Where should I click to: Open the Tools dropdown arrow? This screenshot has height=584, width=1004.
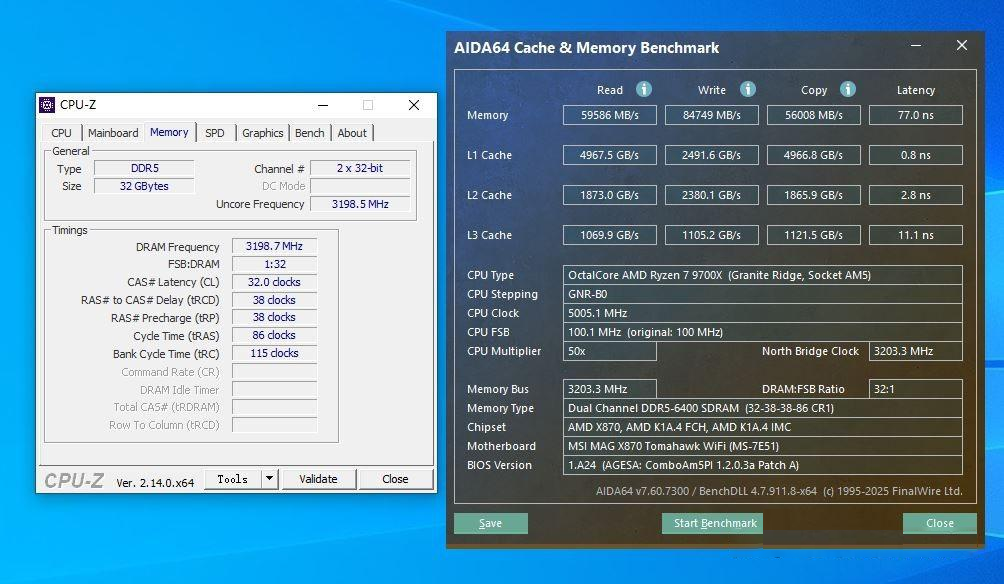click(270, 478)
